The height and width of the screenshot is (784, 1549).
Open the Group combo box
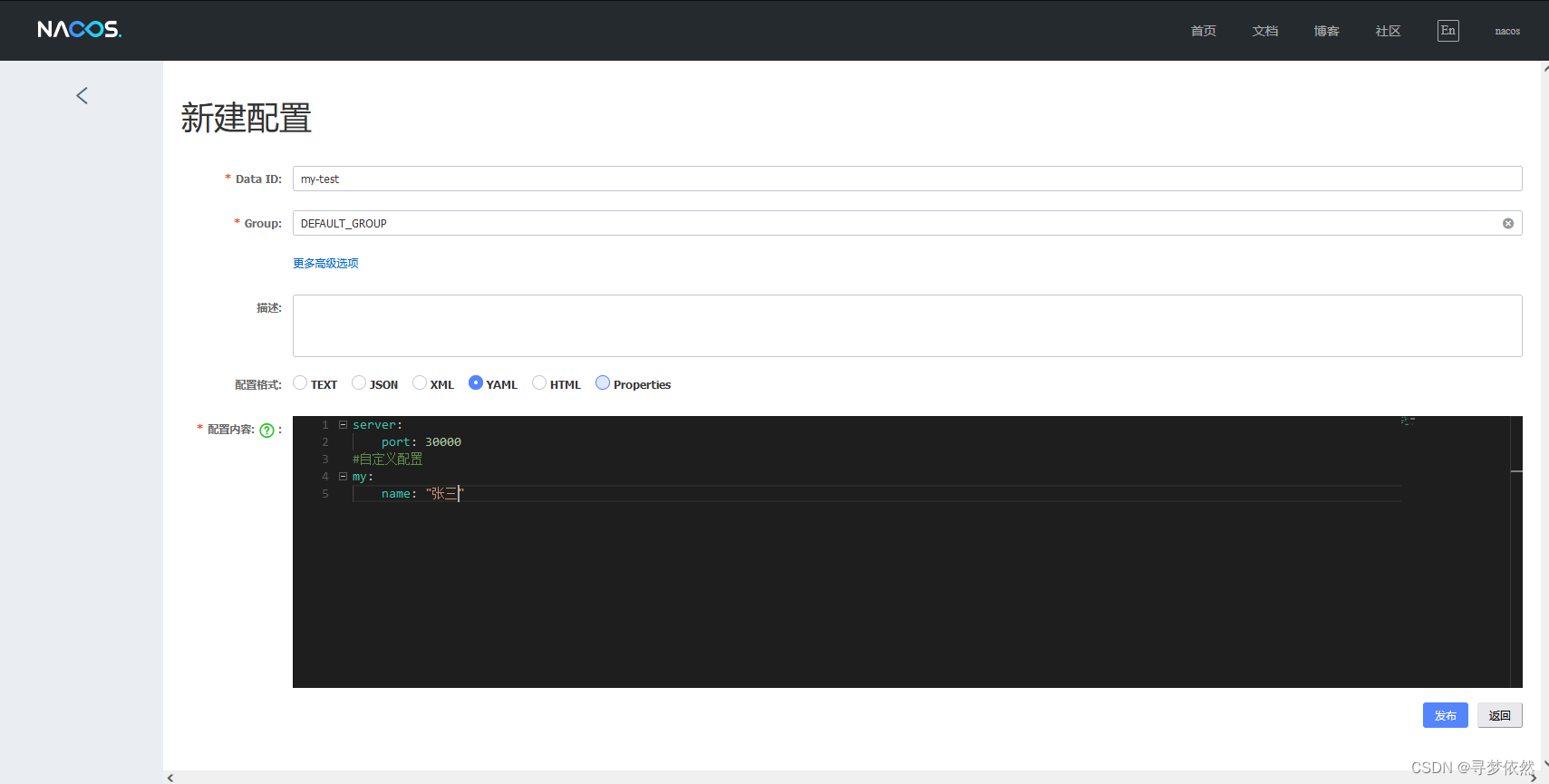tap(907, 223)
